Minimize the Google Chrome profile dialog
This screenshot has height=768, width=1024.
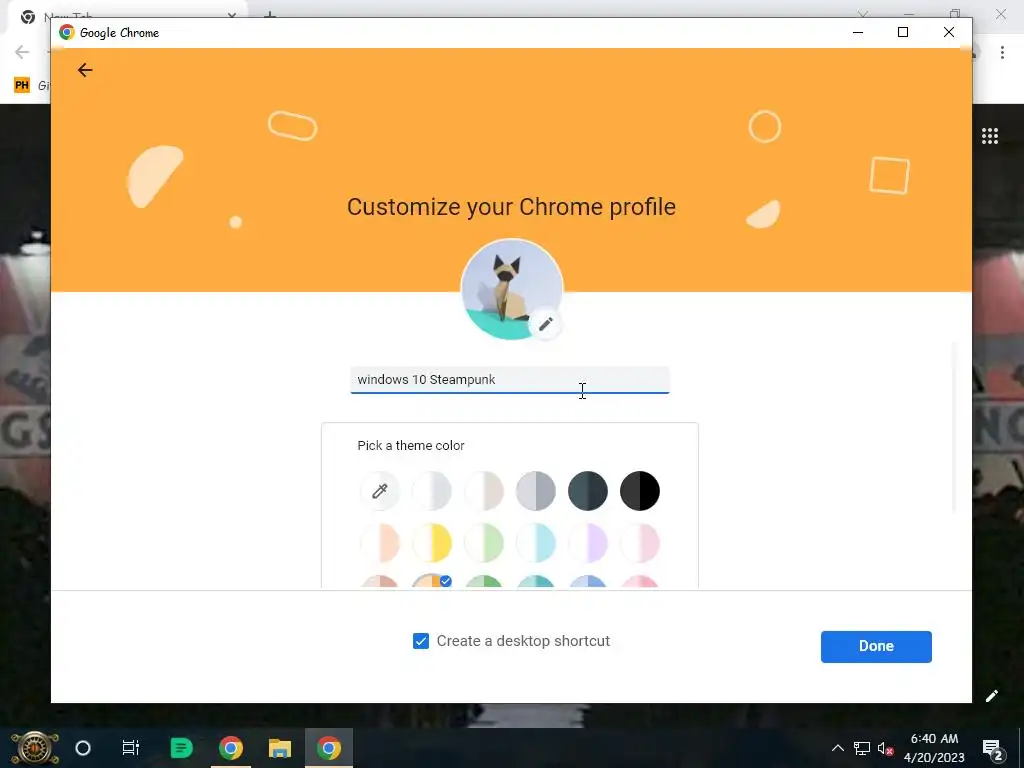(858, 32)
